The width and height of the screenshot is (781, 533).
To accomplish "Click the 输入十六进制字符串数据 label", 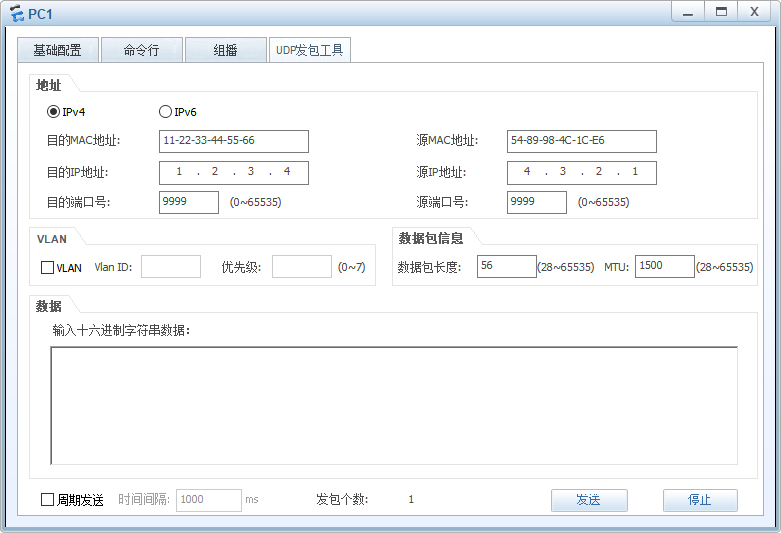I will [121, 330].
